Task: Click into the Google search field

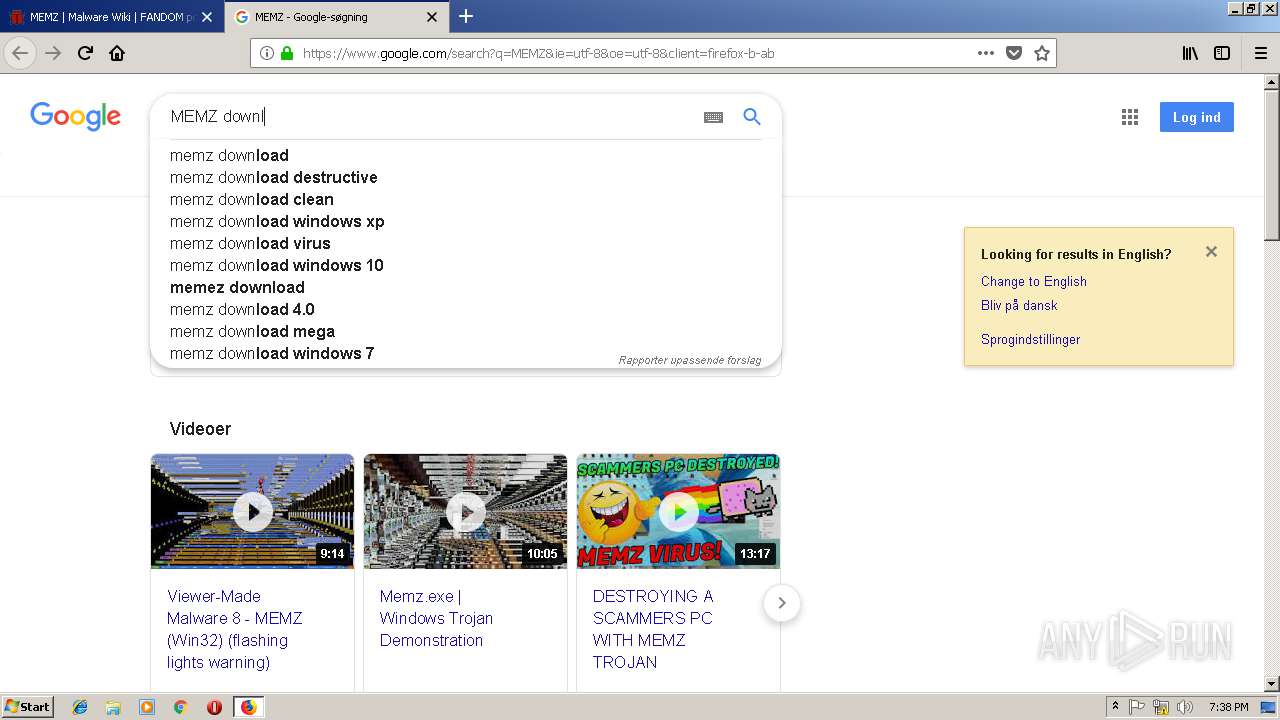Action: click(430, 117)
